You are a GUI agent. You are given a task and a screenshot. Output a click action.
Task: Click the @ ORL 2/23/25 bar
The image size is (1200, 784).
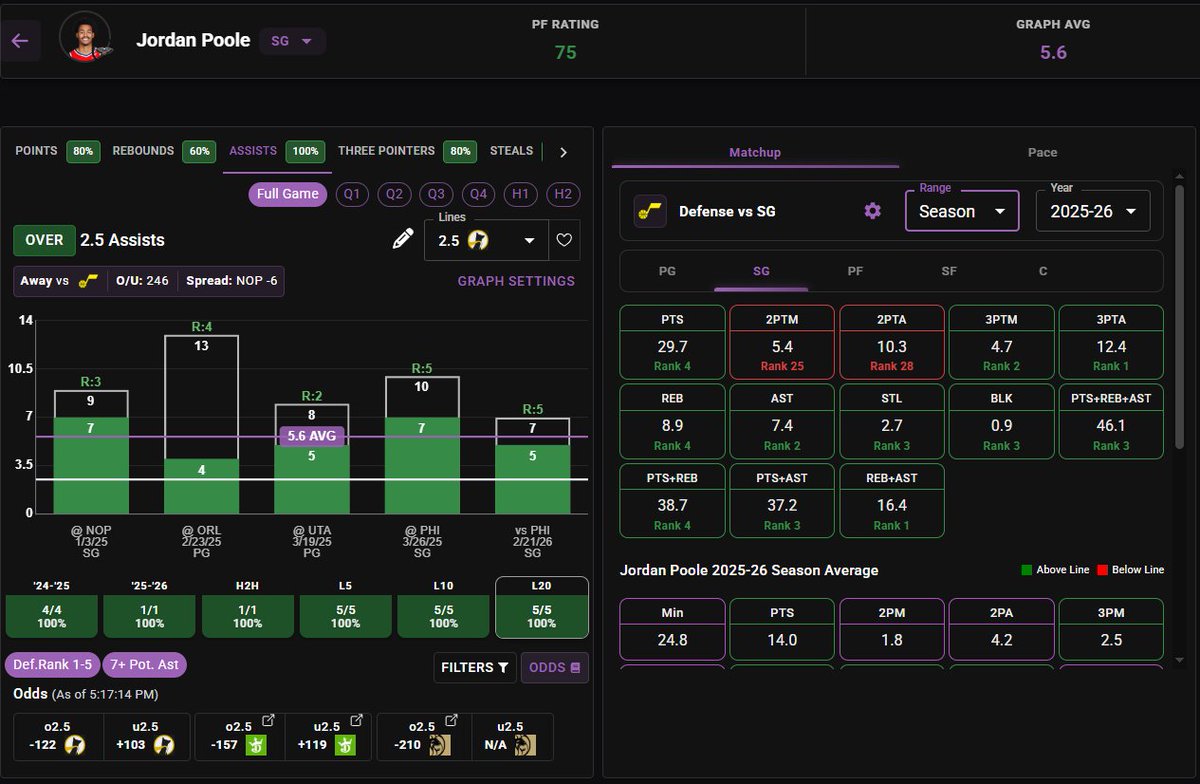[x=201, y=424]
